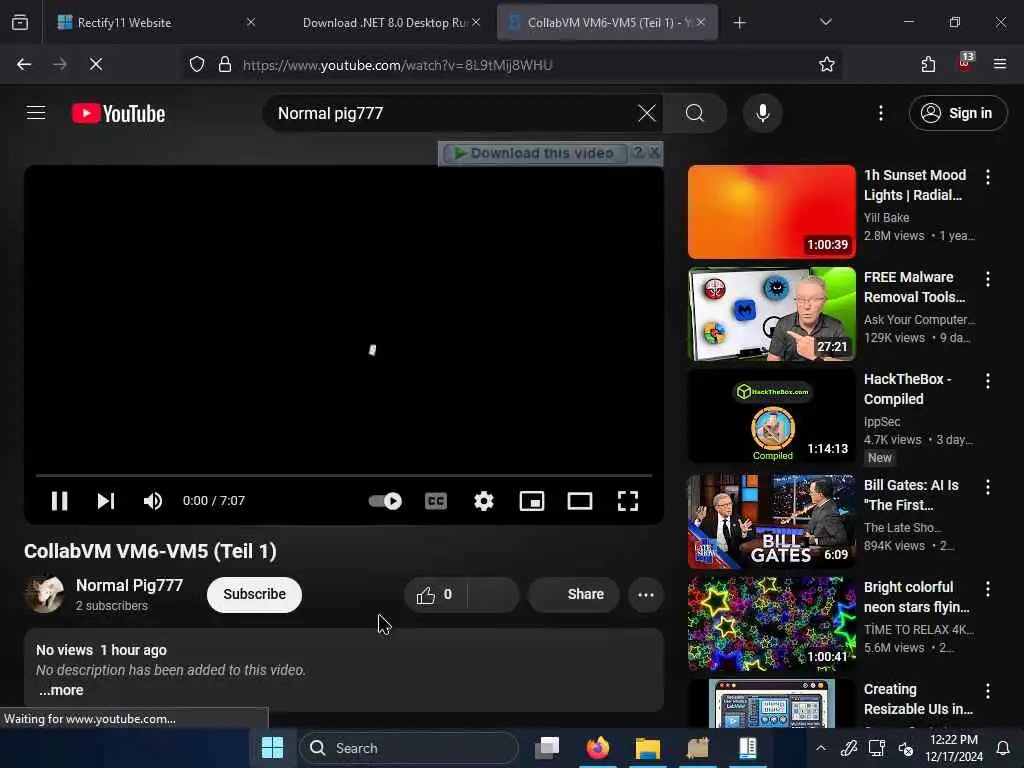This screenshot has width=1024, height=768.
Task: Open Firefox application menu
Action: point(999,64)
